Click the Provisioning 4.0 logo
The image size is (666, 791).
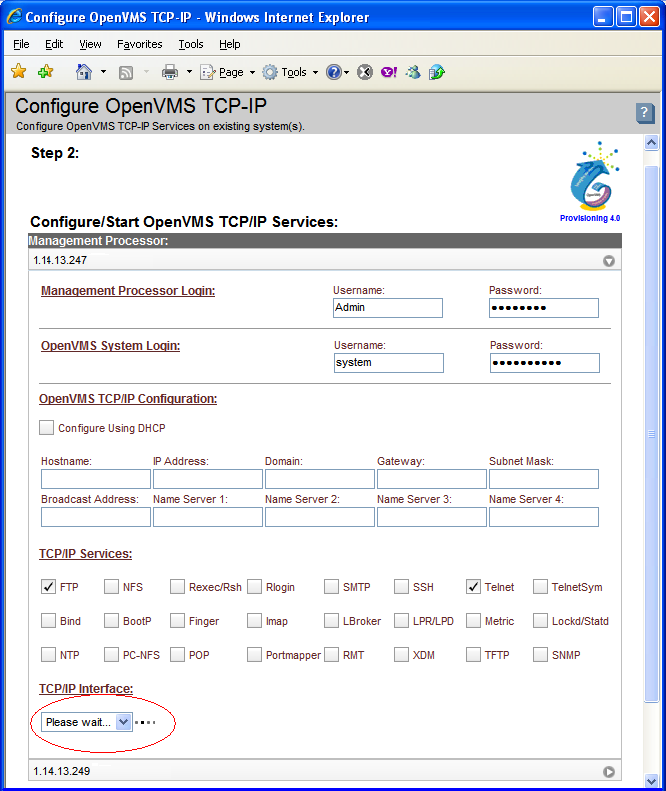click(590, 182)
